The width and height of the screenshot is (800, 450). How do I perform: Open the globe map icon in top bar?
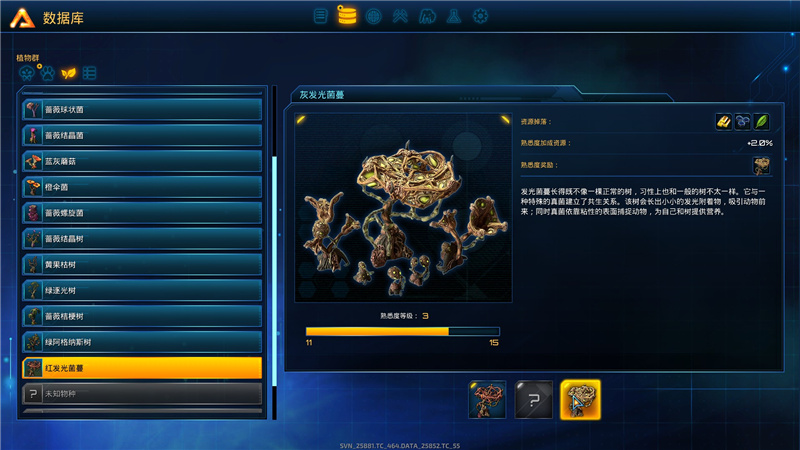pyautogui.click(x=373, y=16)
